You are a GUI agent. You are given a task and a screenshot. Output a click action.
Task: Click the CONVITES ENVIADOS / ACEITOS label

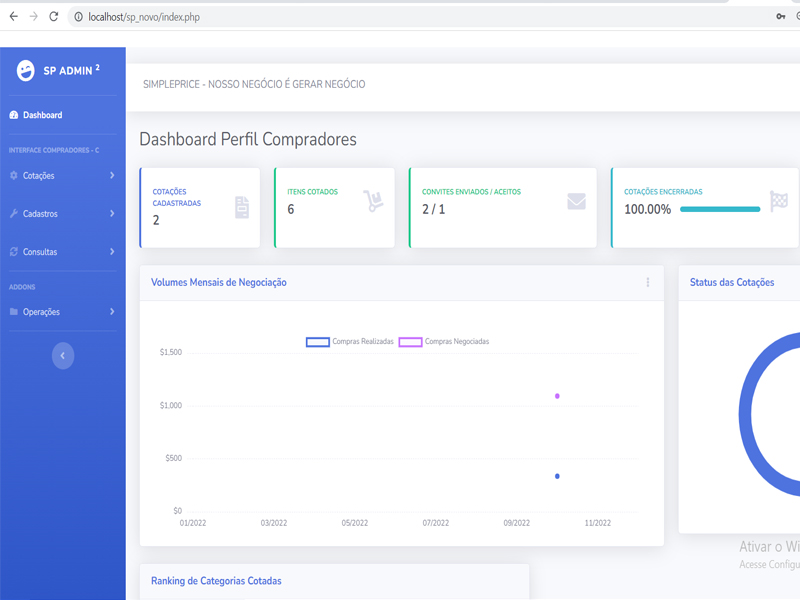[x=471, y=192]
